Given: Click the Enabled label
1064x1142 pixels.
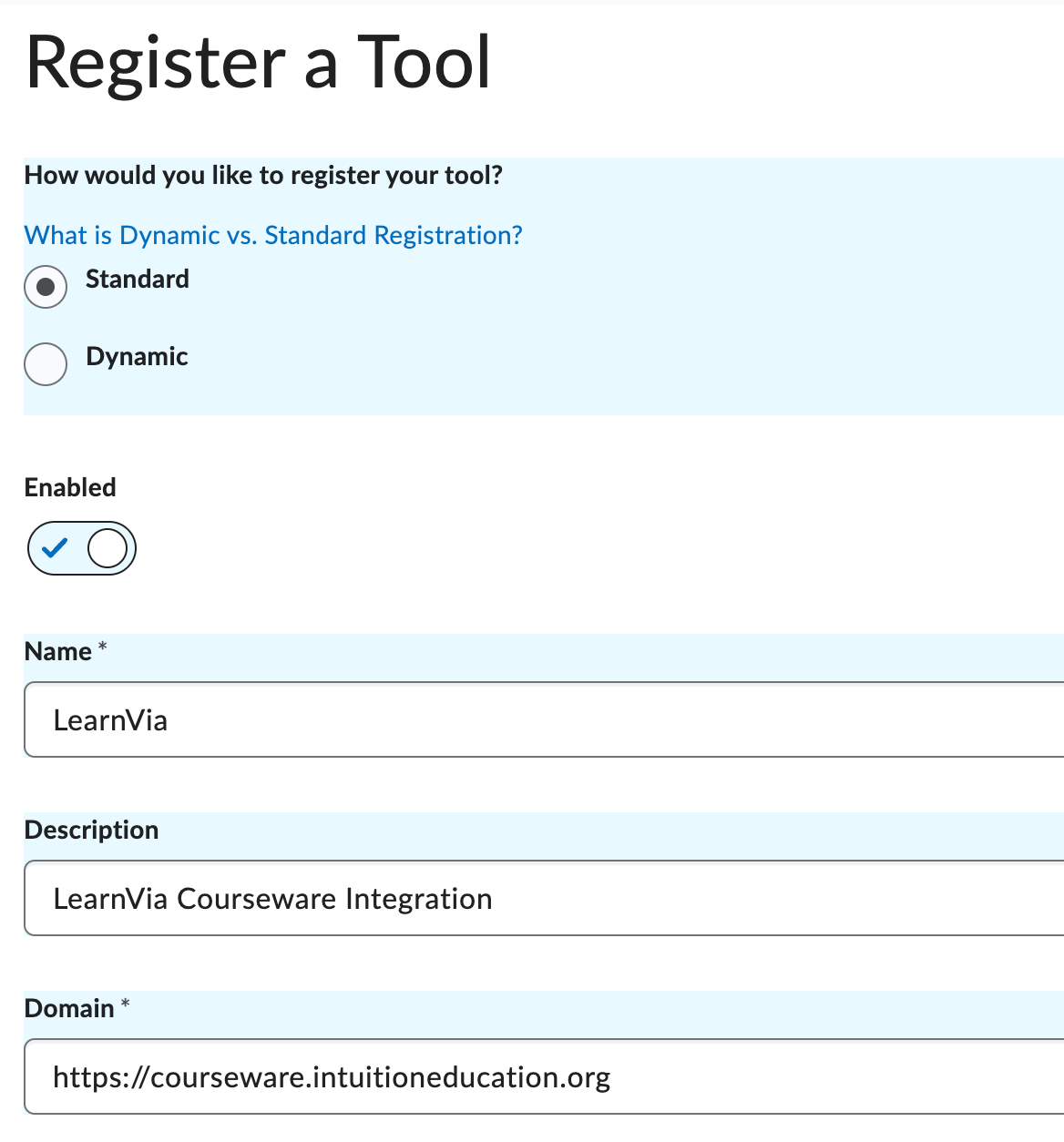Looking at the screenshot, I should tap(70, 487).
